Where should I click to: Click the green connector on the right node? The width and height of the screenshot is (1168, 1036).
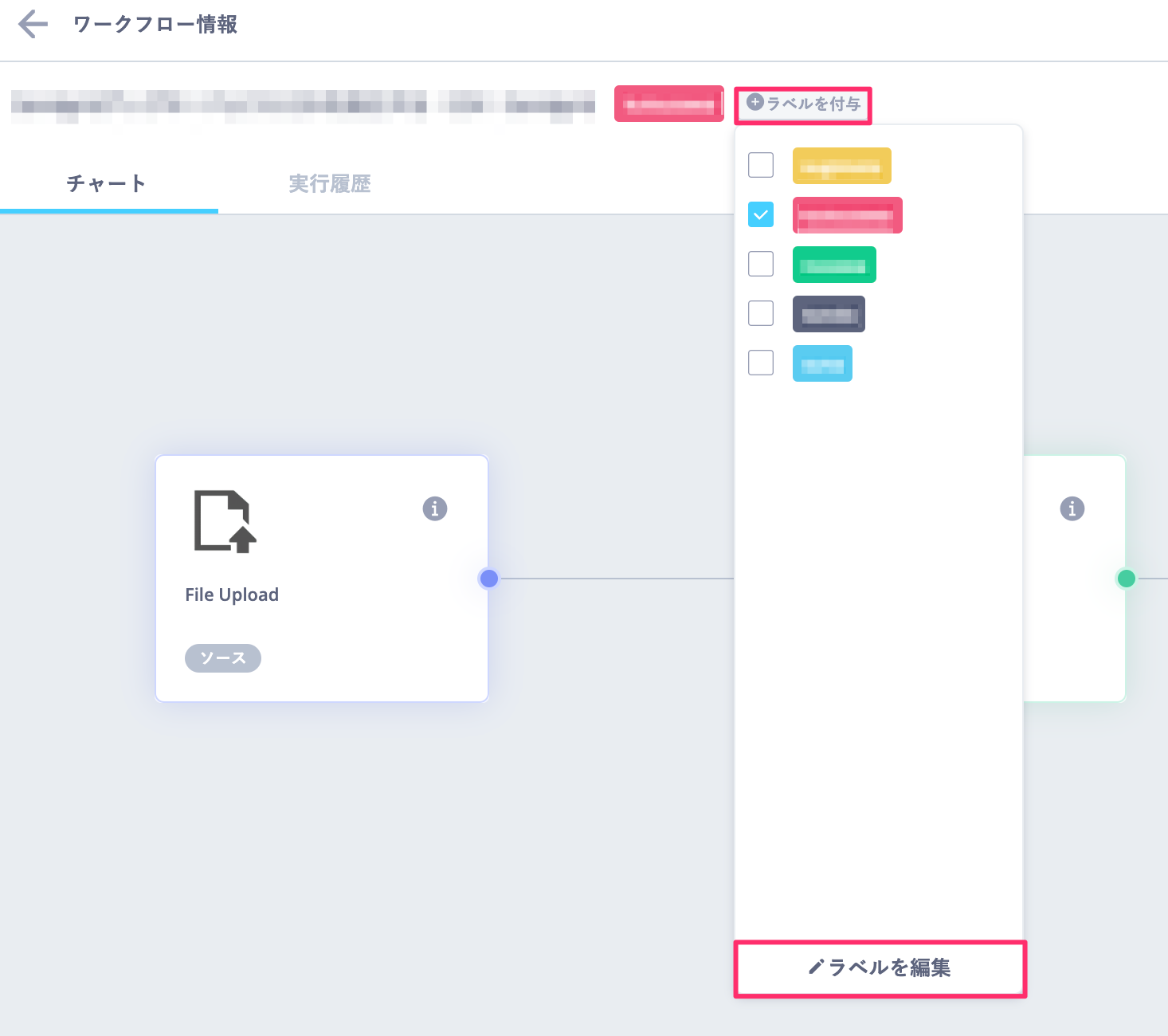(1126, 579)
